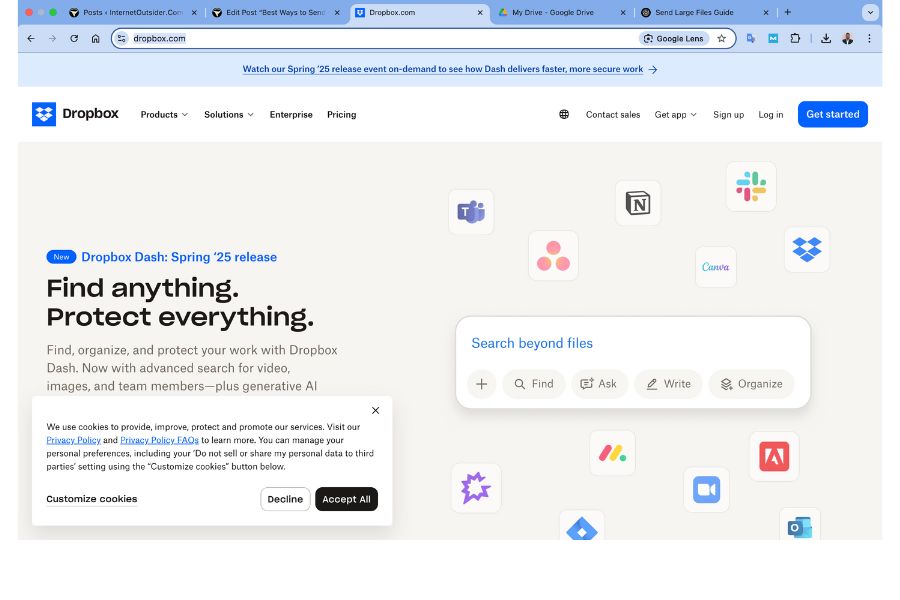Select the Organize chip in the search card
This screenshot has width=900, height=600.
[x=752, y=384]
